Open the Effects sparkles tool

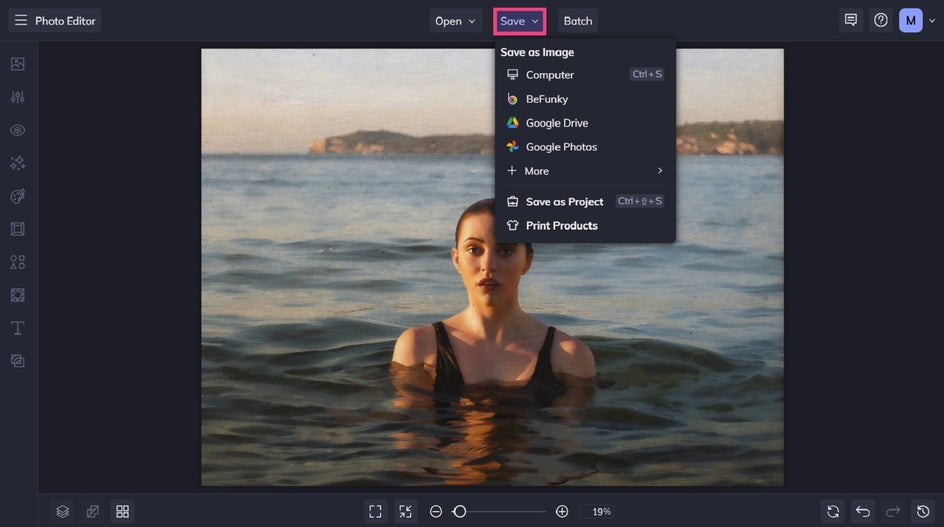pyautogui.click(x=17, y=163)
